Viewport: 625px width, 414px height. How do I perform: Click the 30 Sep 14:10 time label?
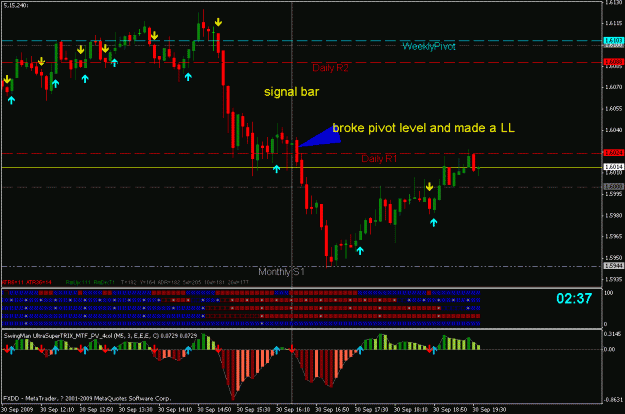pos(175,410)
